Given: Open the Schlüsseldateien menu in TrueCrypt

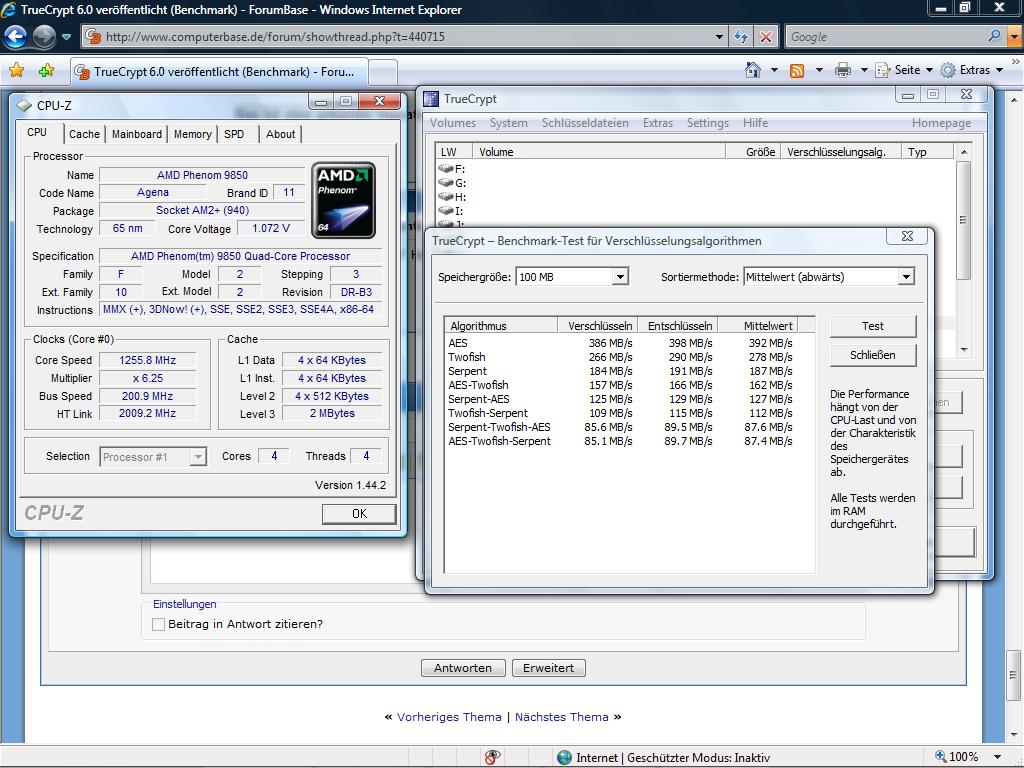Looking at the screenshot, I should [585, 123].
